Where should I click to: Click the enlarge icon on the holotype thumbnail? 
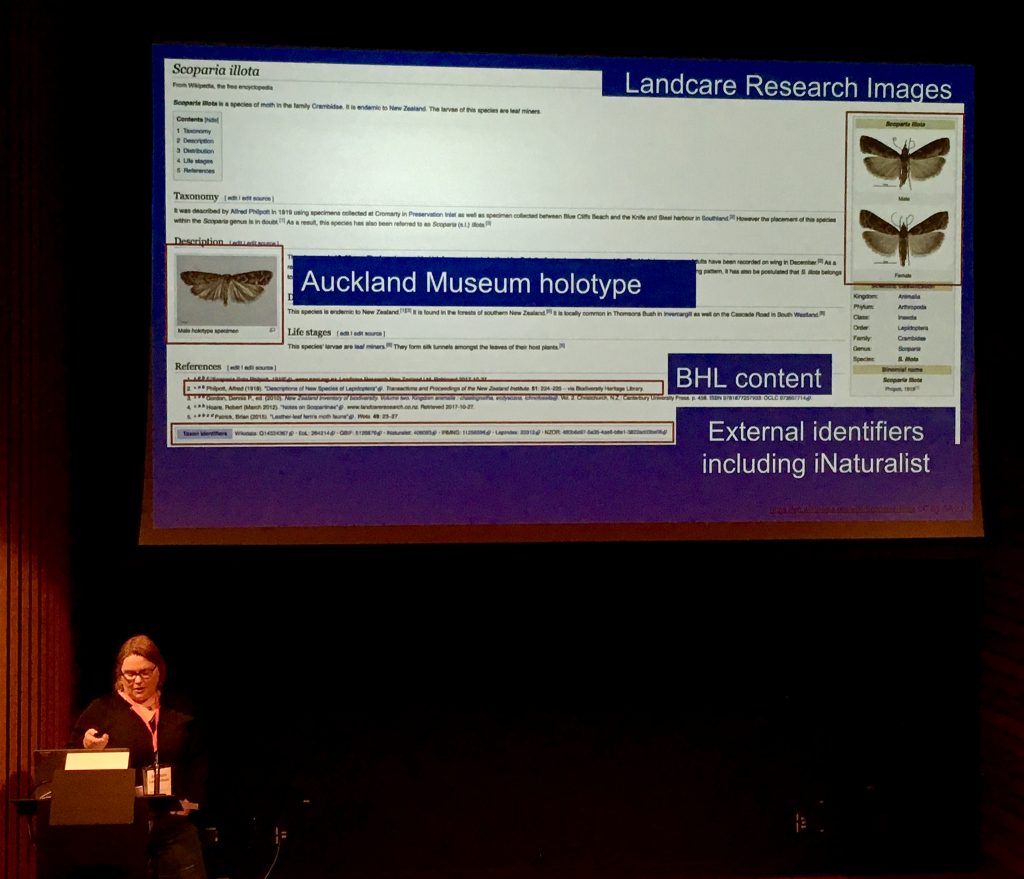click(271, 328)
